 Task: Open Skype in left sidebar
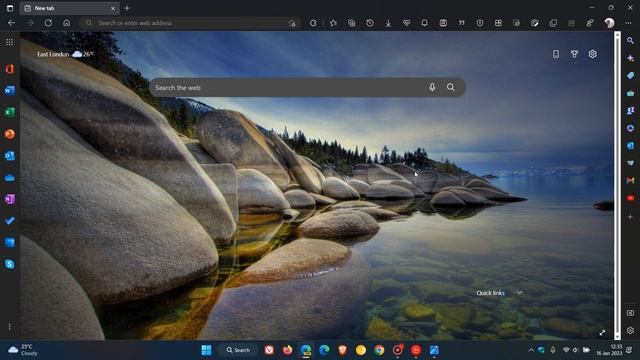[10, 264]
